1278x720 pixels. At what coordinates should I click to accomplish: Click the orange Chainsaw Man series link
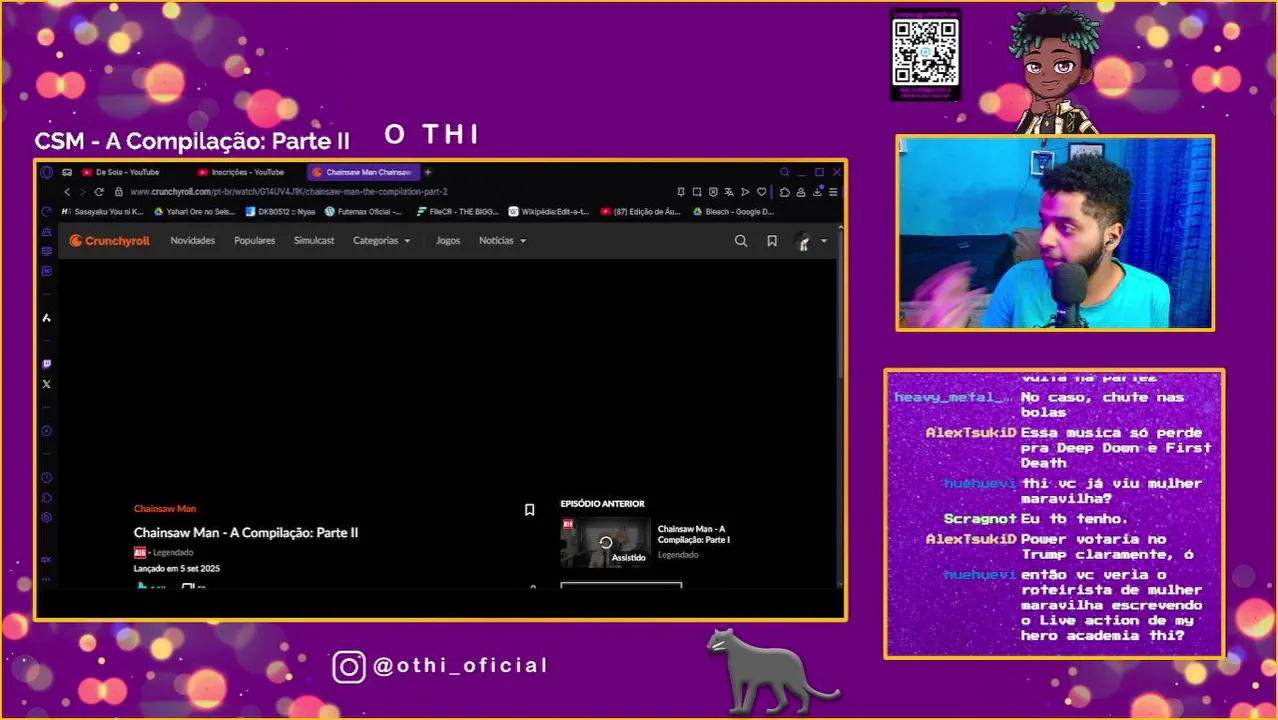coord(165,509)
